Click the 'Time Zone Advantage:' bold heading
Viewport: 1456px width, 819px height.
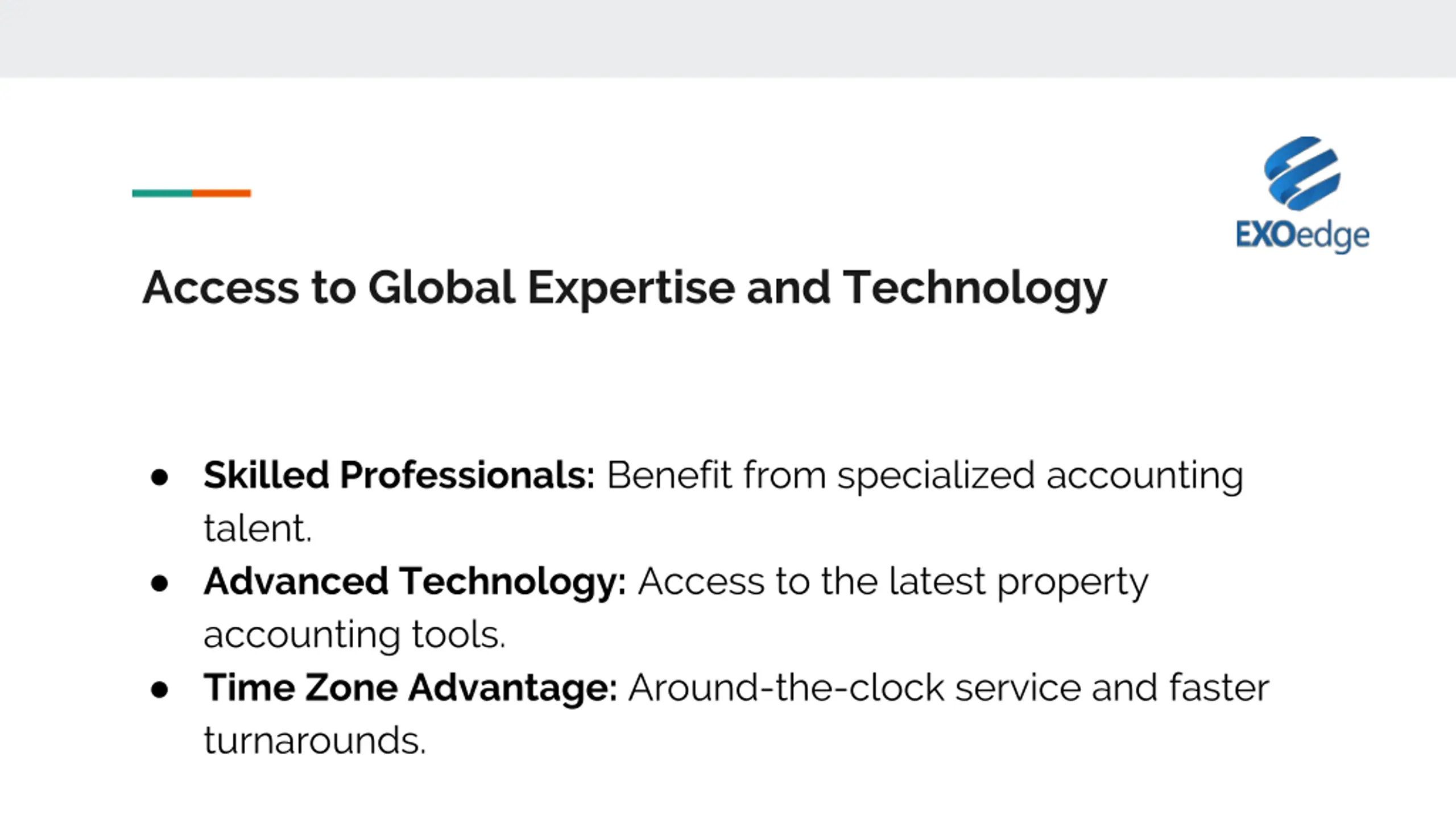click(x=411, y=688)
